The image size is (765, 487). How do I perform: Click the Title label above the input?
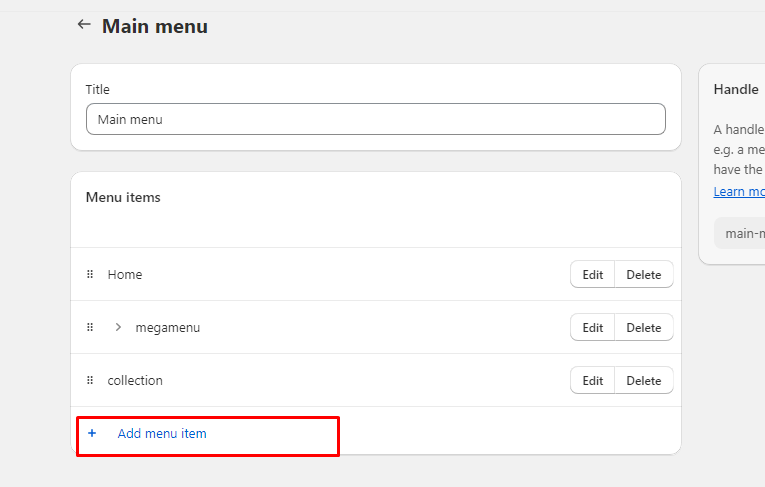point(98,89)
